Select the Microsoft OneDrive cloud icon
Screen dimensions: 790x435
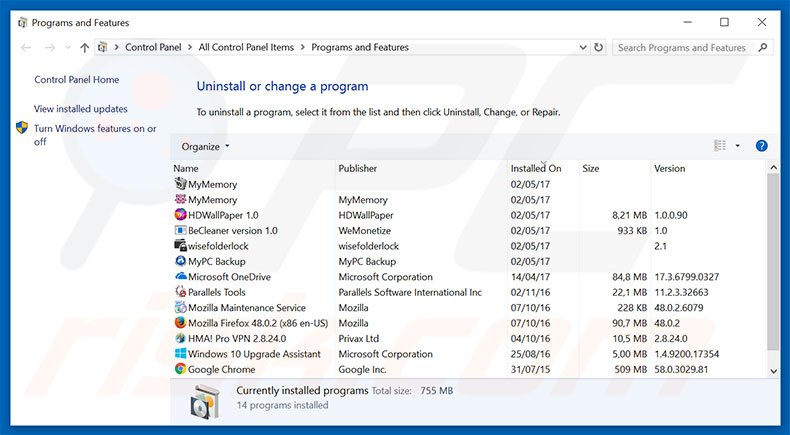tap(180, 276)
